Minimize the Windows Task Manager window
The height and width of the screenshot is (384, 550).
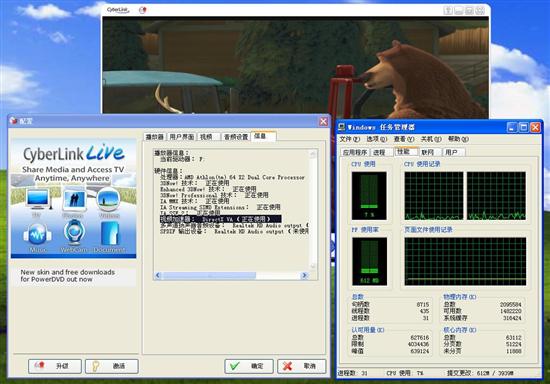click(512, 127)
